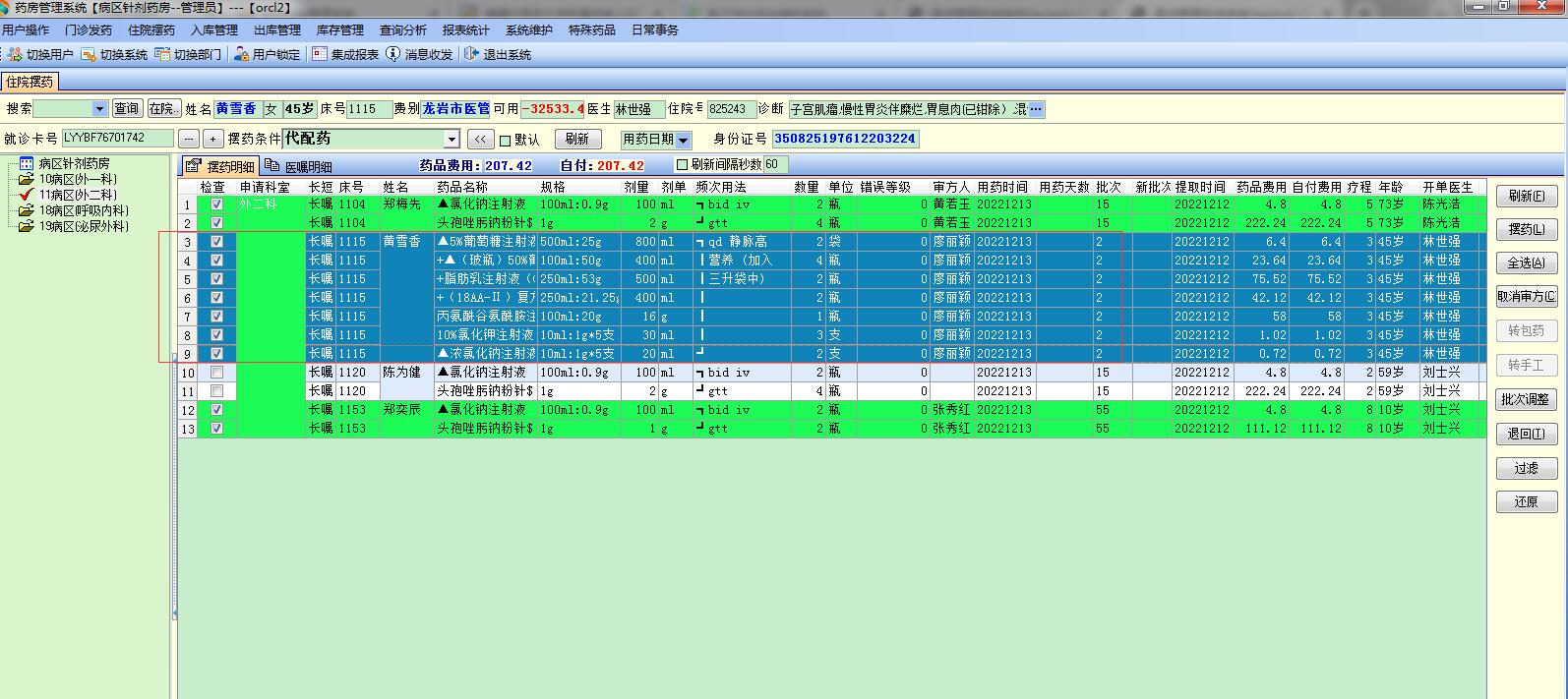Open 用药日期 dropdown
Screen dimensions: 1568x699
click(x=684, y=140)
